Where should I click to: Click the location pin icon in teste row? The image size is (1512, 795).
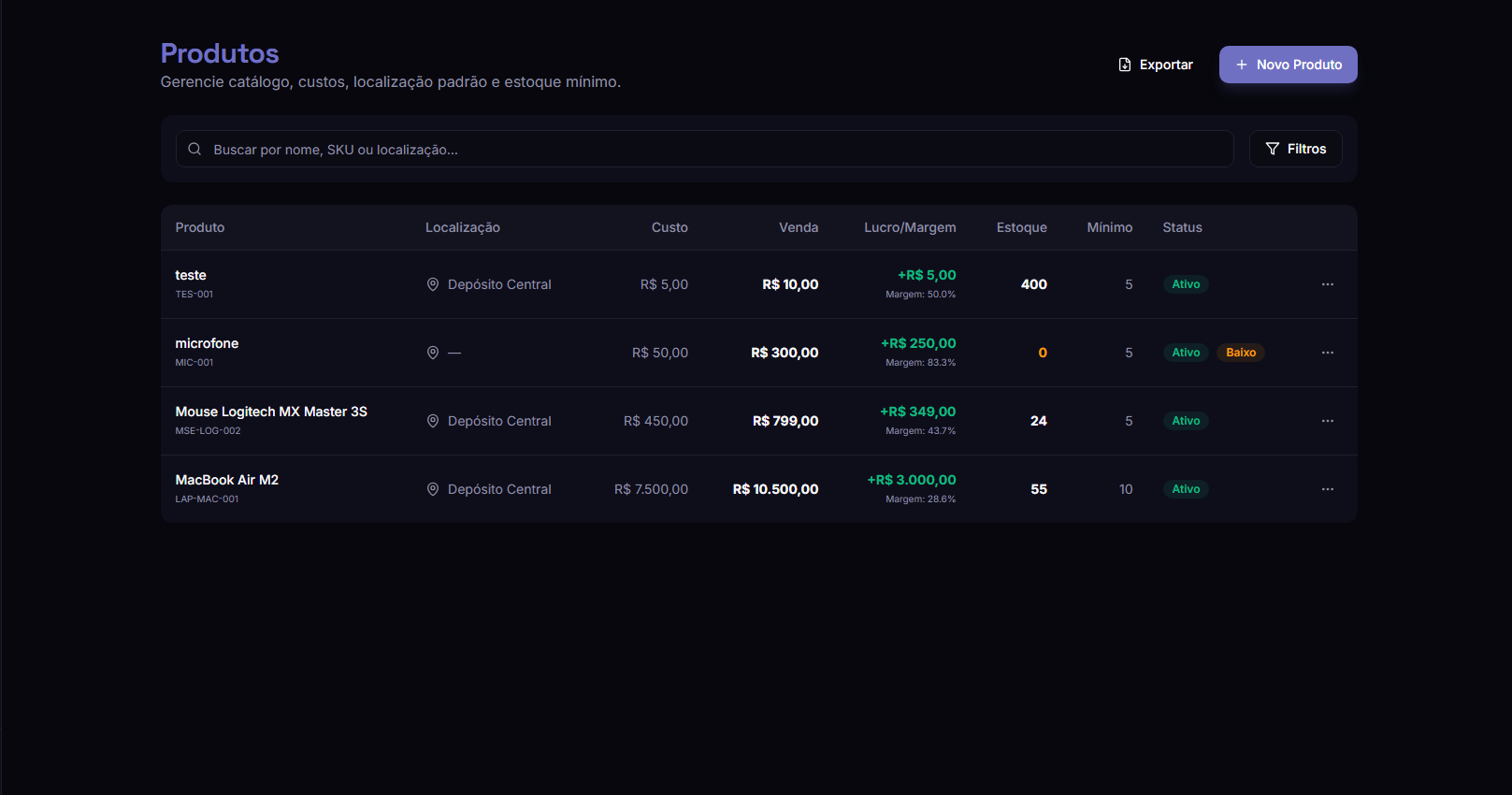coord(433,284)
